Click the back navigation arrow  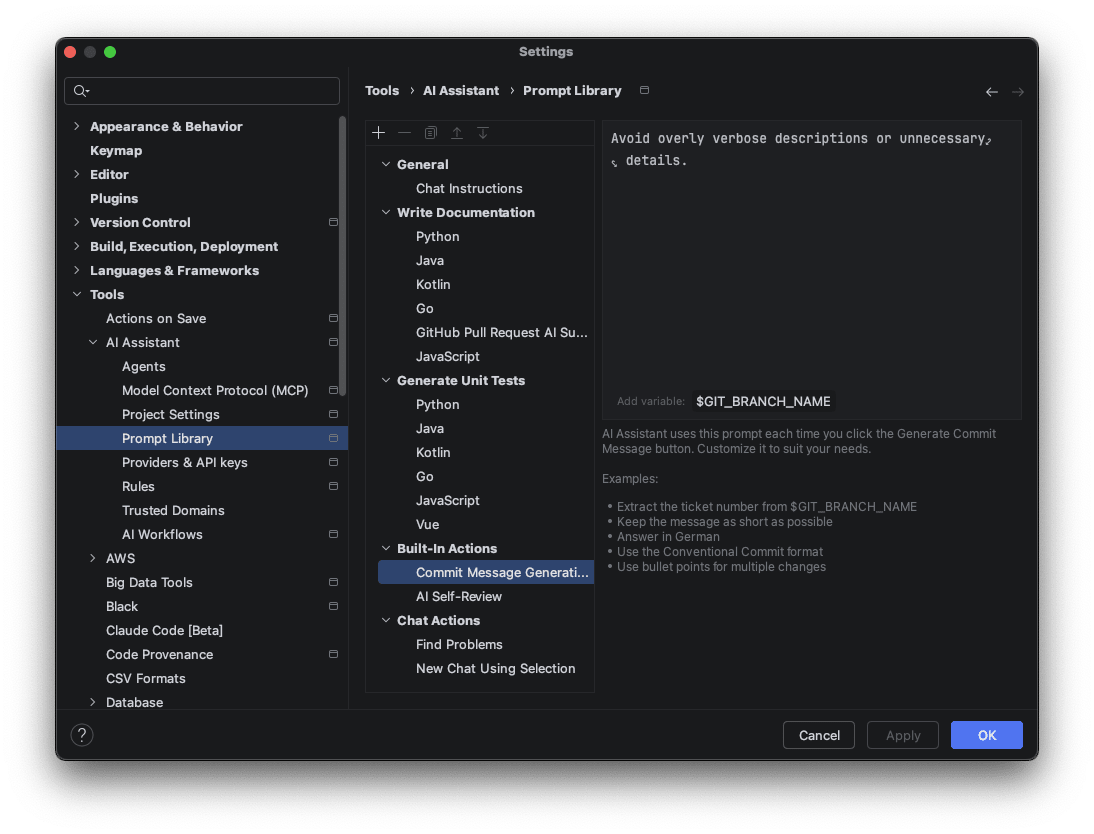[991, 92]
